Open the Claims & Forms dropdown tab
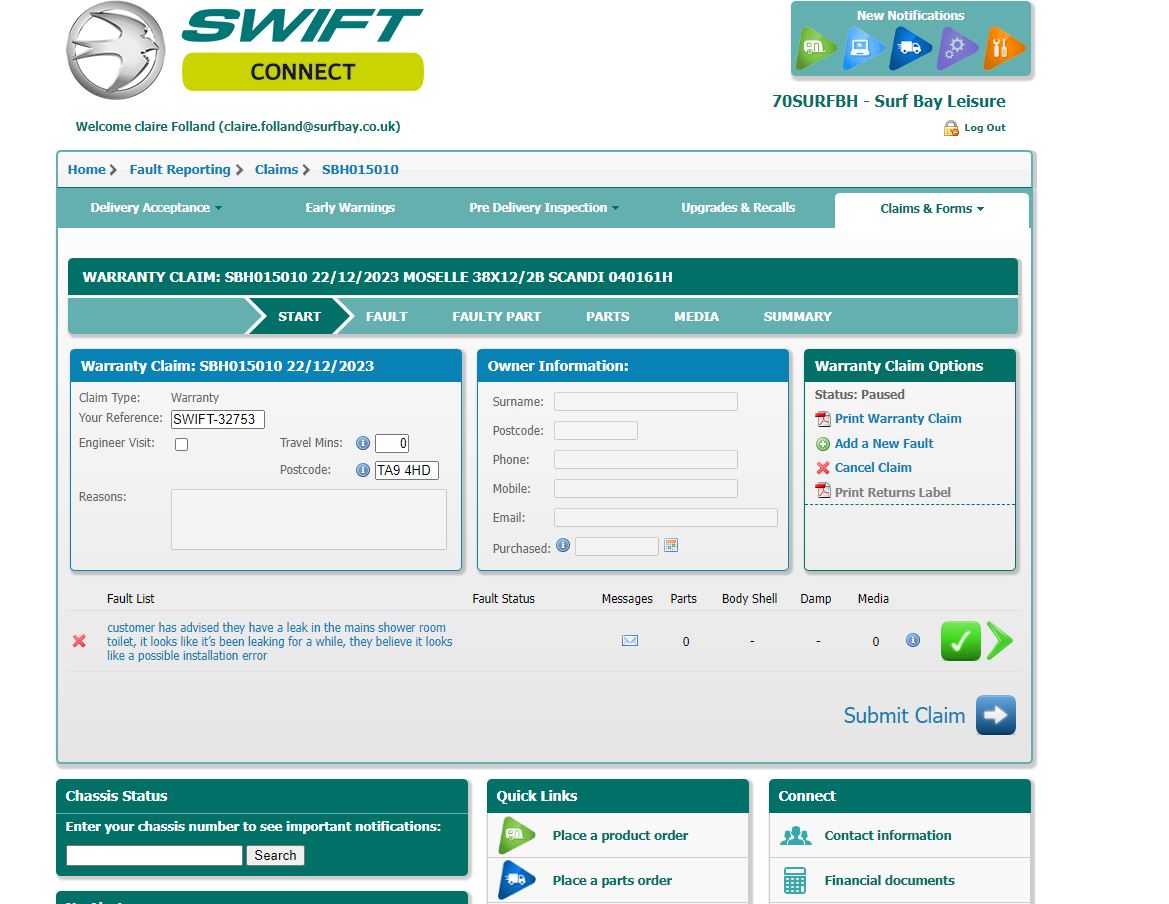Image resolution: width=1169 pixels, height=904 pixels. [x=932, y=209]
